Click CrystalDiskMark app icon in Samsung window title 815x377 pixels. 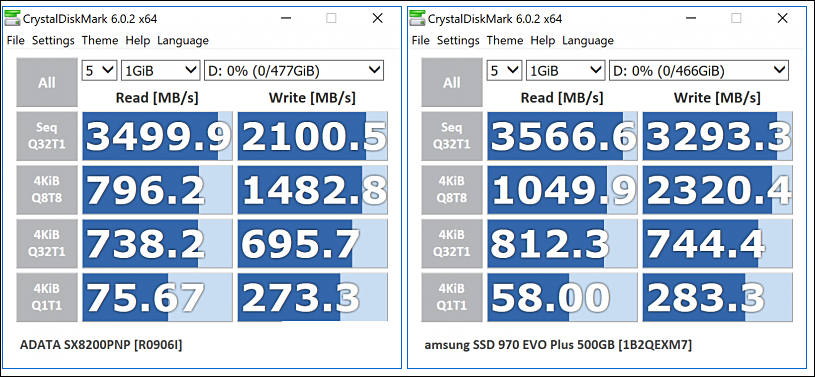417,19
